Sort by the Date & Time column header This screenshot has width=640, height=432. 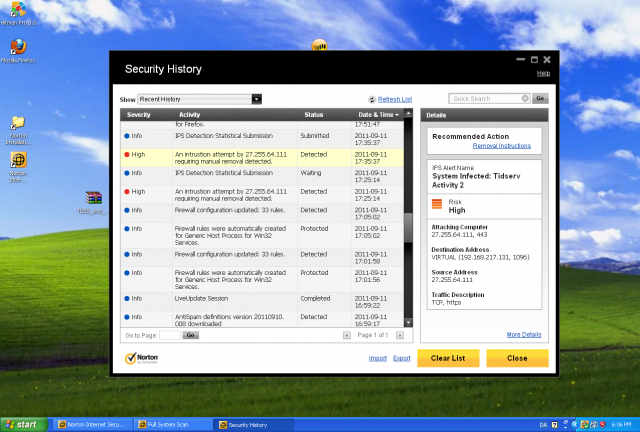pos(378,115)
